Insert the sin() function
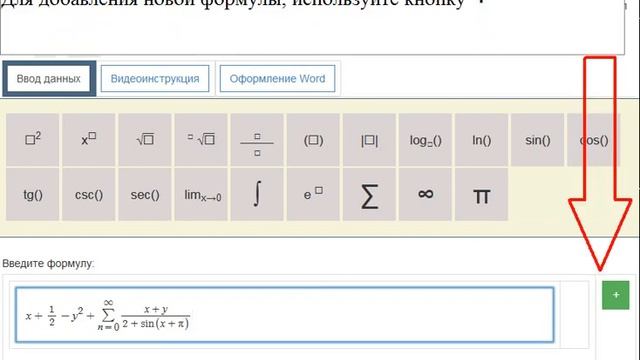This screenshot has width=640, height=360. [538, 140]
